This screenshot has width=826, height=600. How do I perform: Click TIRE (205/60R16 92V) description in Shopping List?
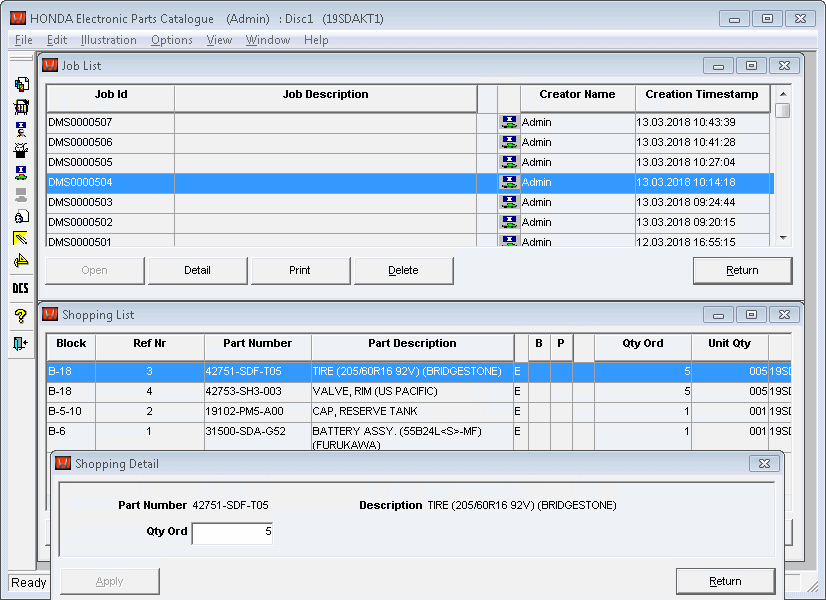point(407,371)
